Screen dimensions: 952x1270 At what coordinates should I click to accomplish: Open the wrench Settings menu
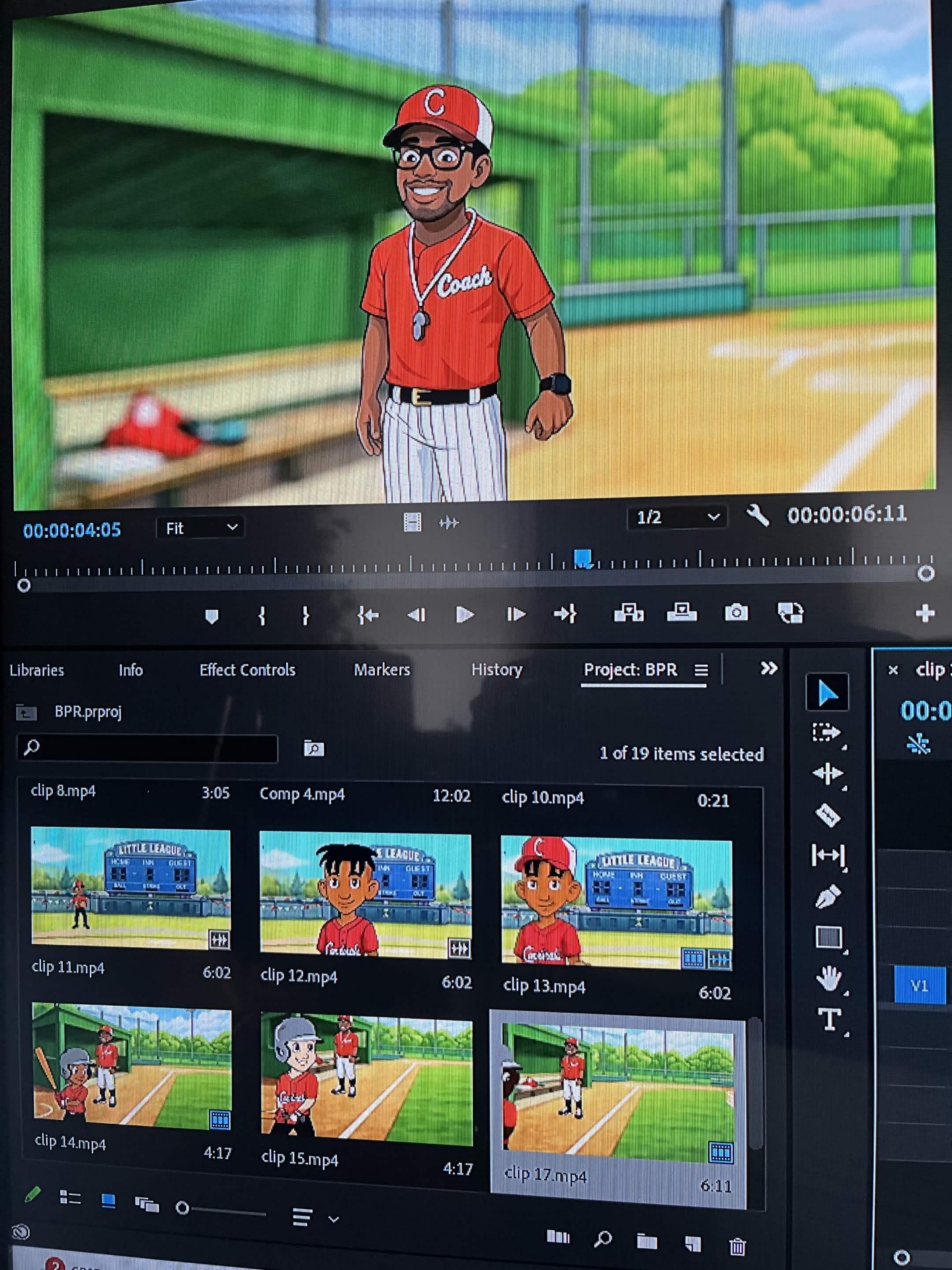point(758,515)
